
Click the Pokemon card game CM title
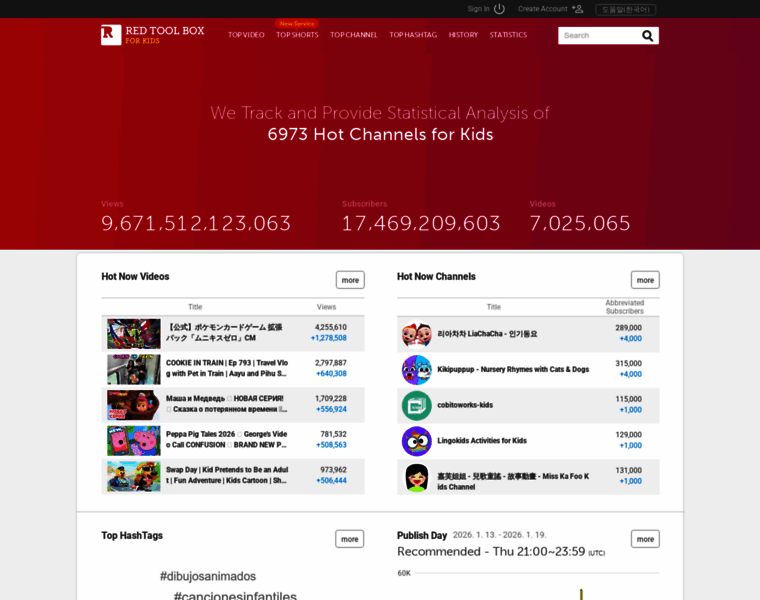(x=224, y=332)
